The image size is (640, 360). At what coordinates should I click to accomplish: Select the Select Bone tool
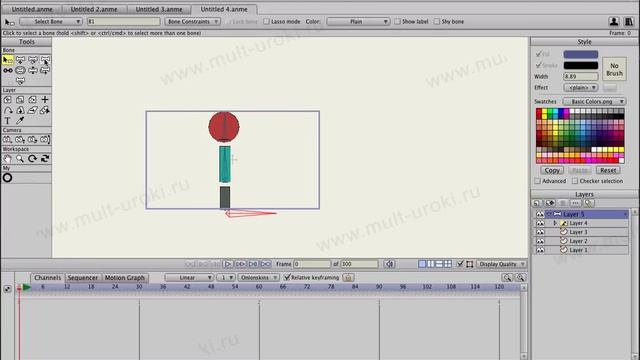coord(8,60)
